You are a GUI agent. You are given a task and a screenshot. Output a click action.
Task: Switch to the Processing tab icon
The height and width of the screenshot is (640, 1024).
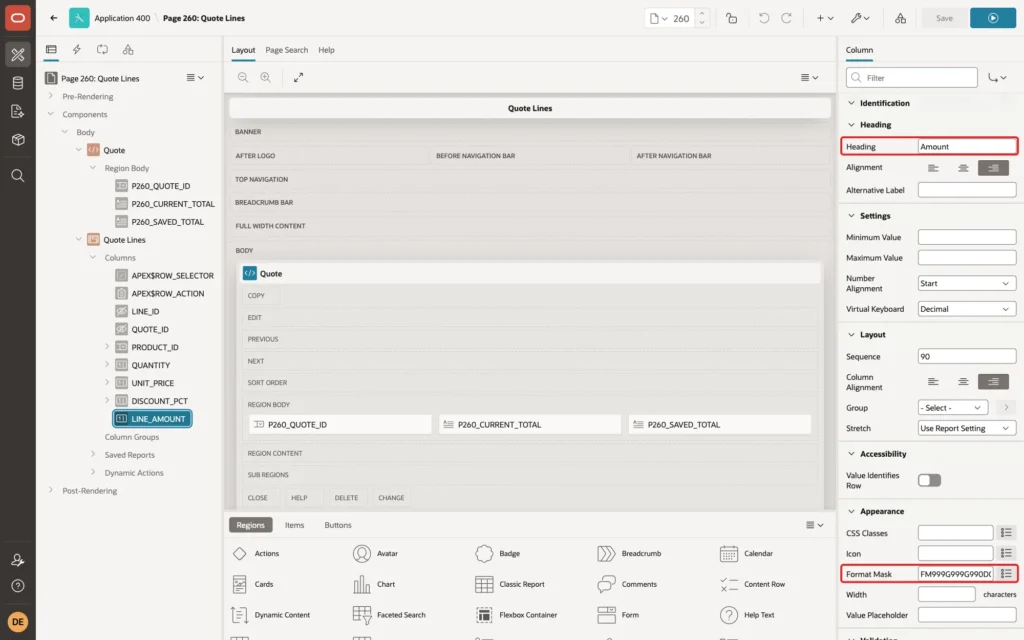tap(103, 50)
